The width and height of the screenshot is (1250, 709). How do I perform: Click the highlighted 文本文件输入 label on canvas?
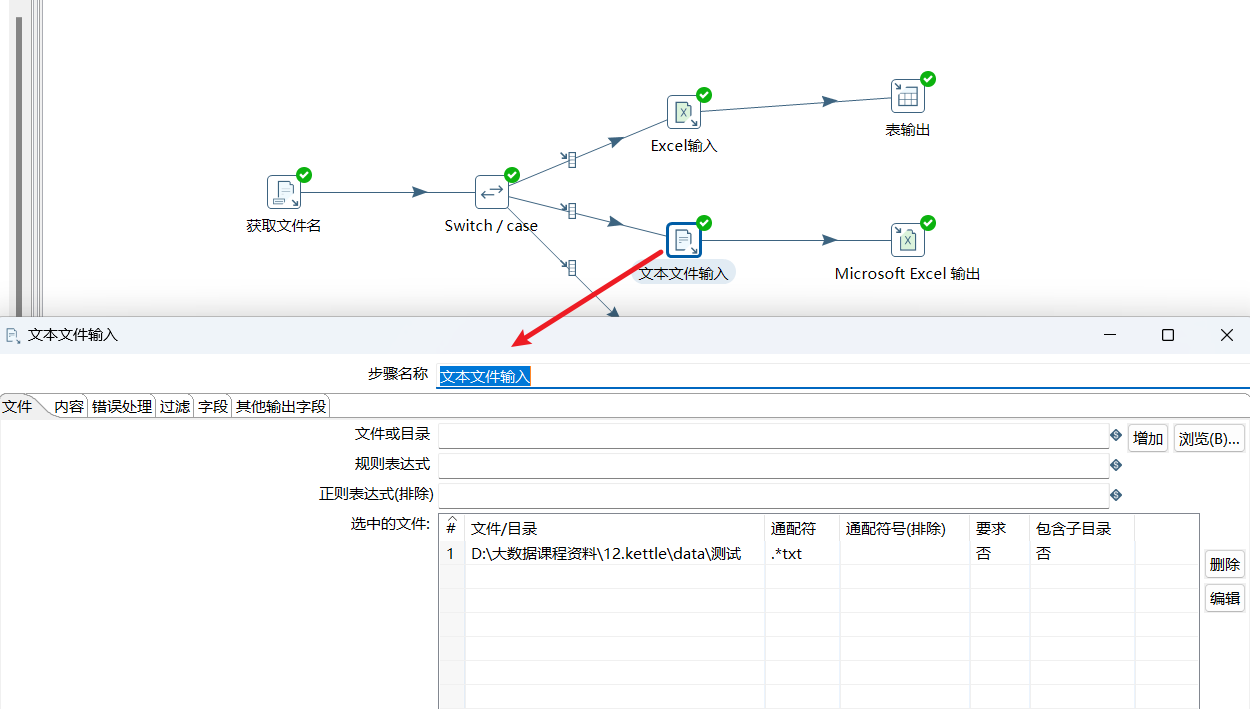(x=684, y=273)
